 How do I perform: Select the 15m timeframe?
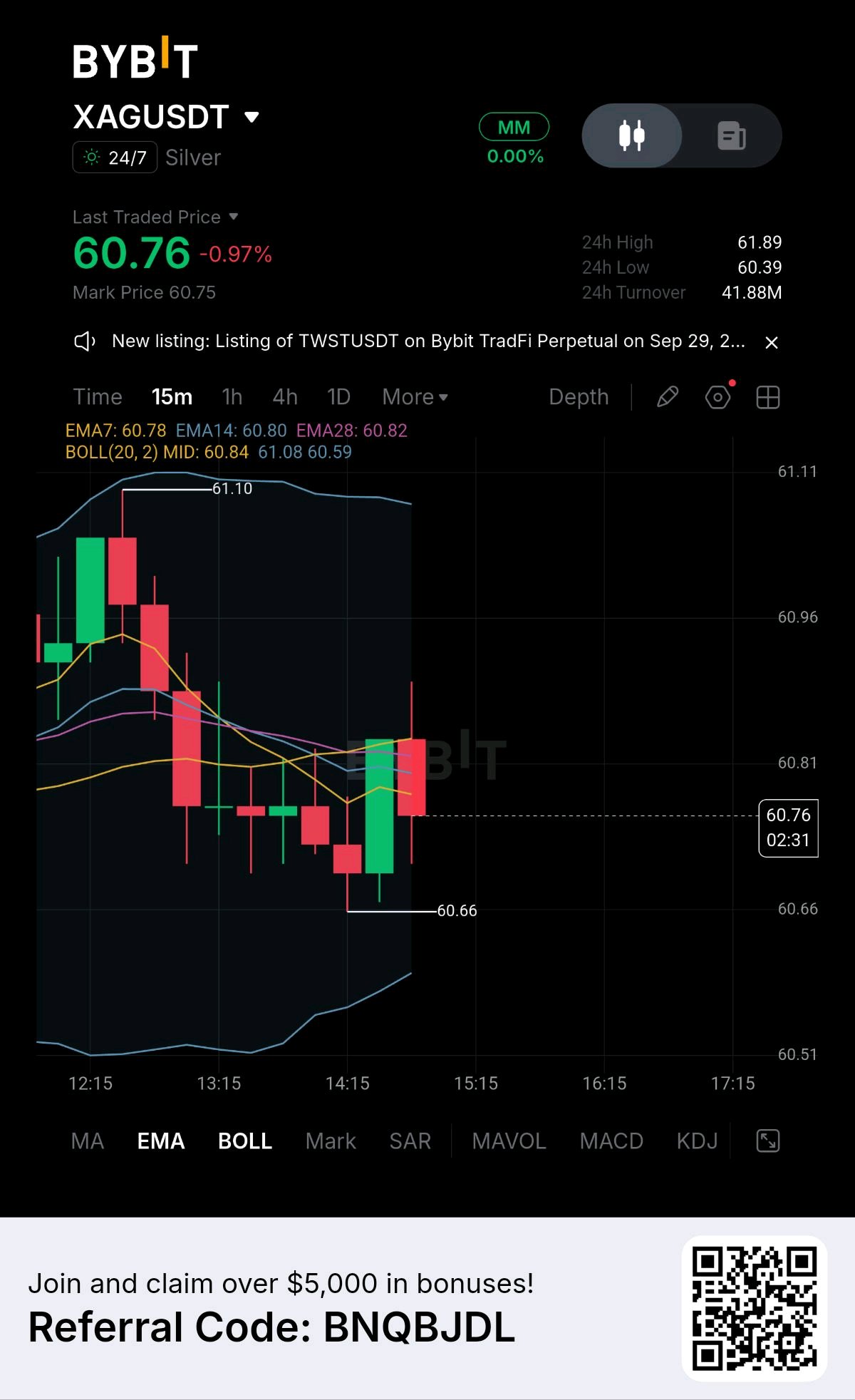pyautogui.click(x=172, y=397)
